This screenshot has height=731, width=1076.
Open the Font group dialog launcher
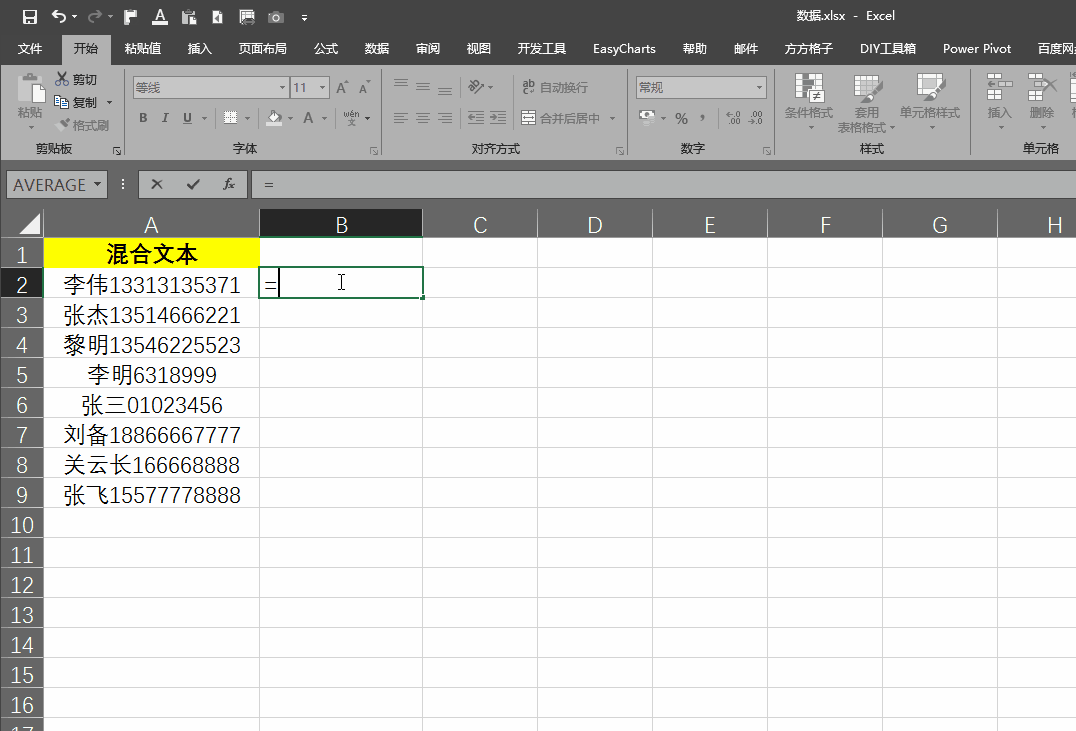tap(374, 150)
